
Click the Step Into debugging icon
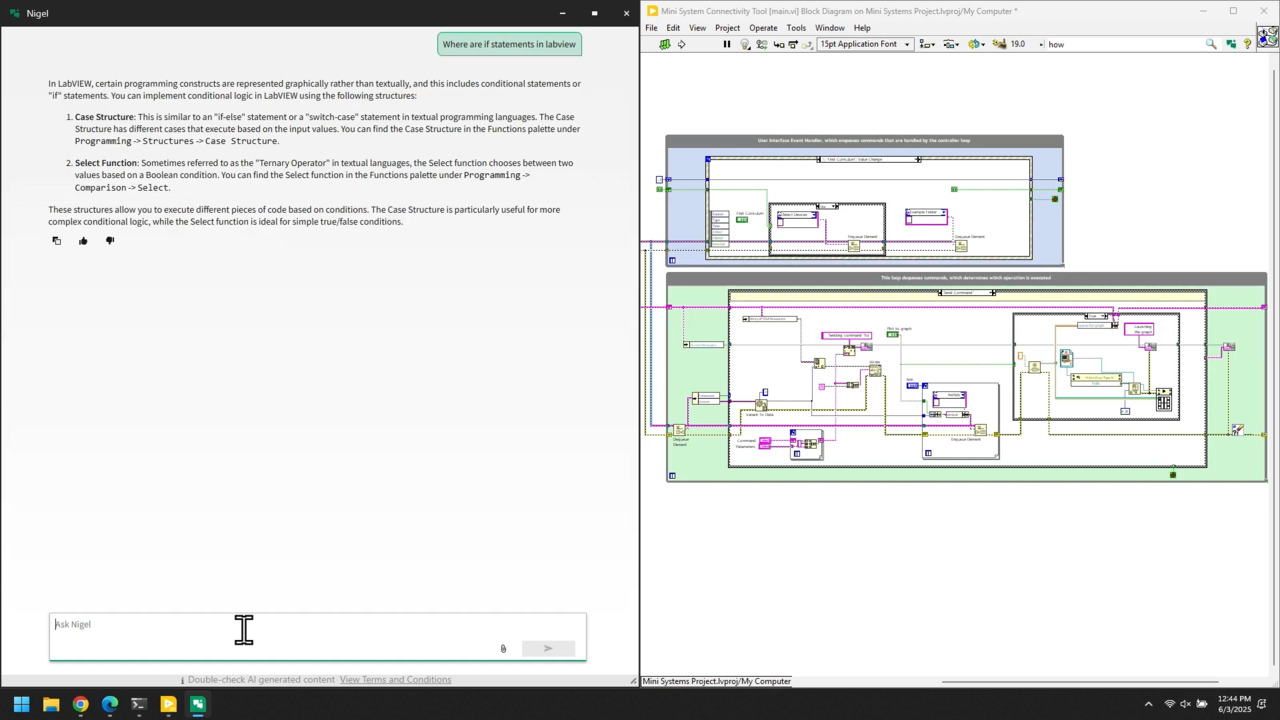pos(779,44)
